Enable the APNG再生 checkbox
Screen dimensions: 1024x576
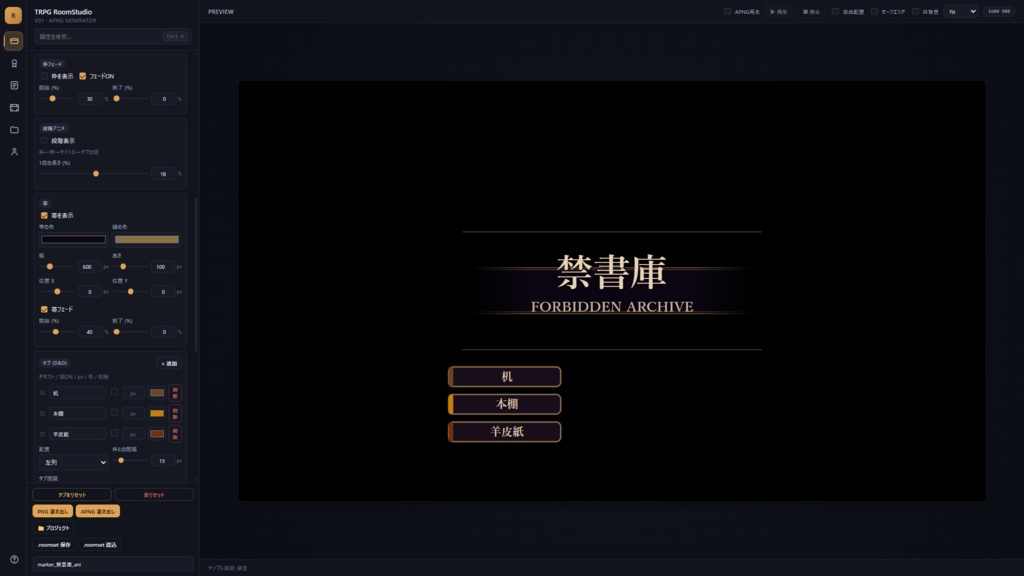(x=728, y=11)
